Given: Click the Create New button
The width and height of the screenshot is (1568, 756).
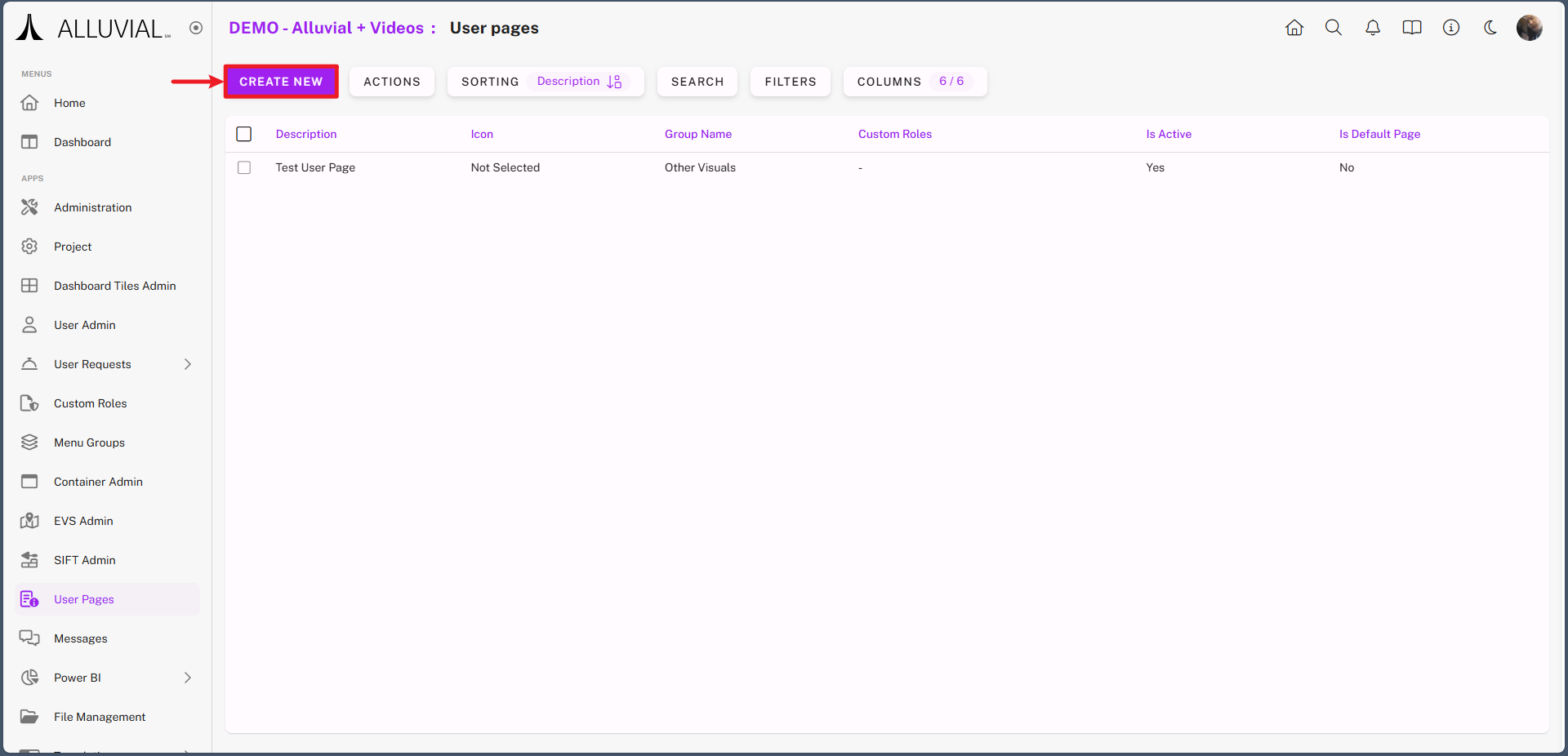Looking at the screenshot, I should [281, 82].
